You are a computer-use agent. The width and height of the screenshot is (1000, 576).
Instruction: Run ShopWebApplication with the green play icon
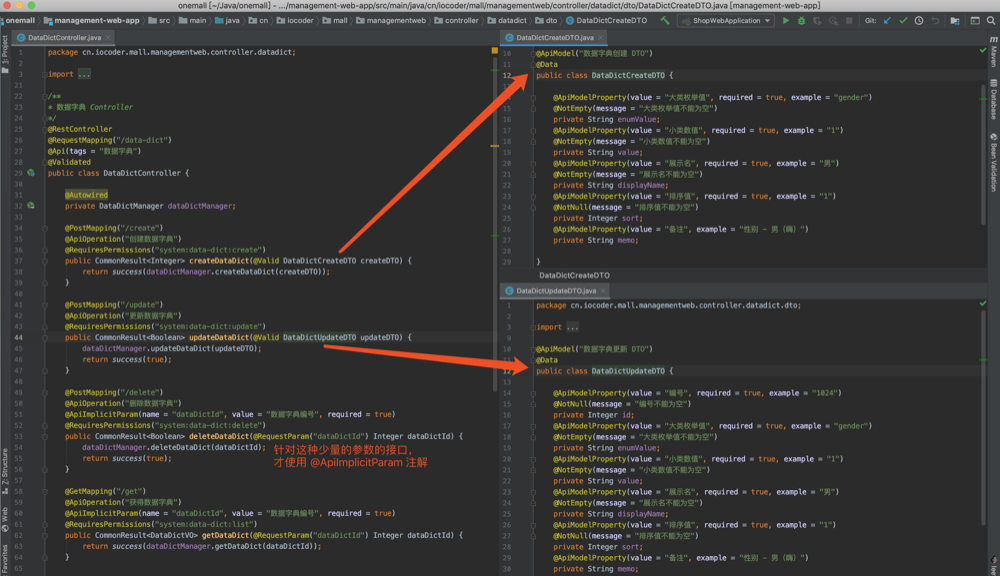tap(786, 20)
